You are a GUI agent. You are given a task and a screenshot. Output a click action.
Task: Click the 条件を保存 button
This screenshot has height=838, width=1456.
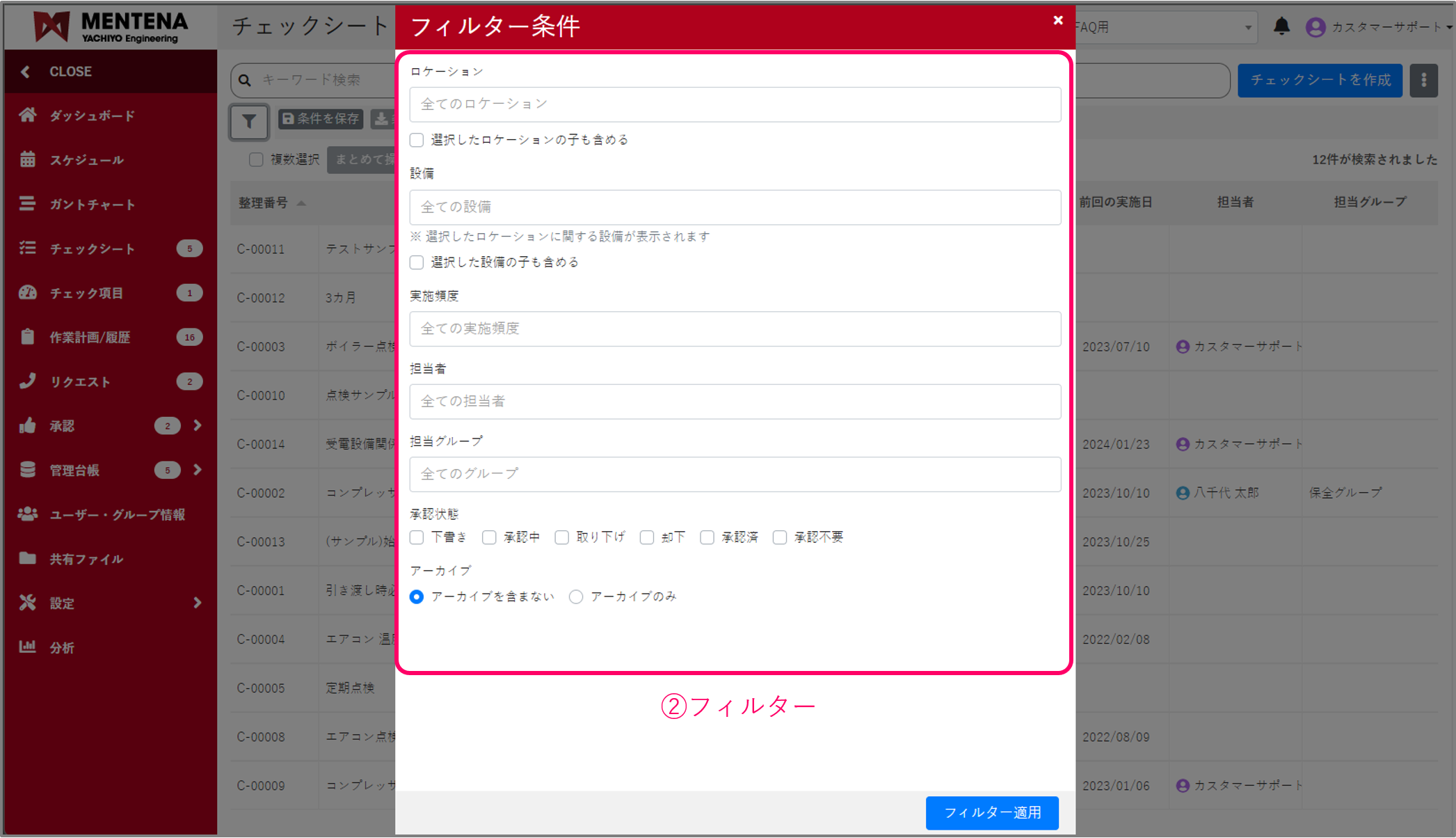pos(320,119)
